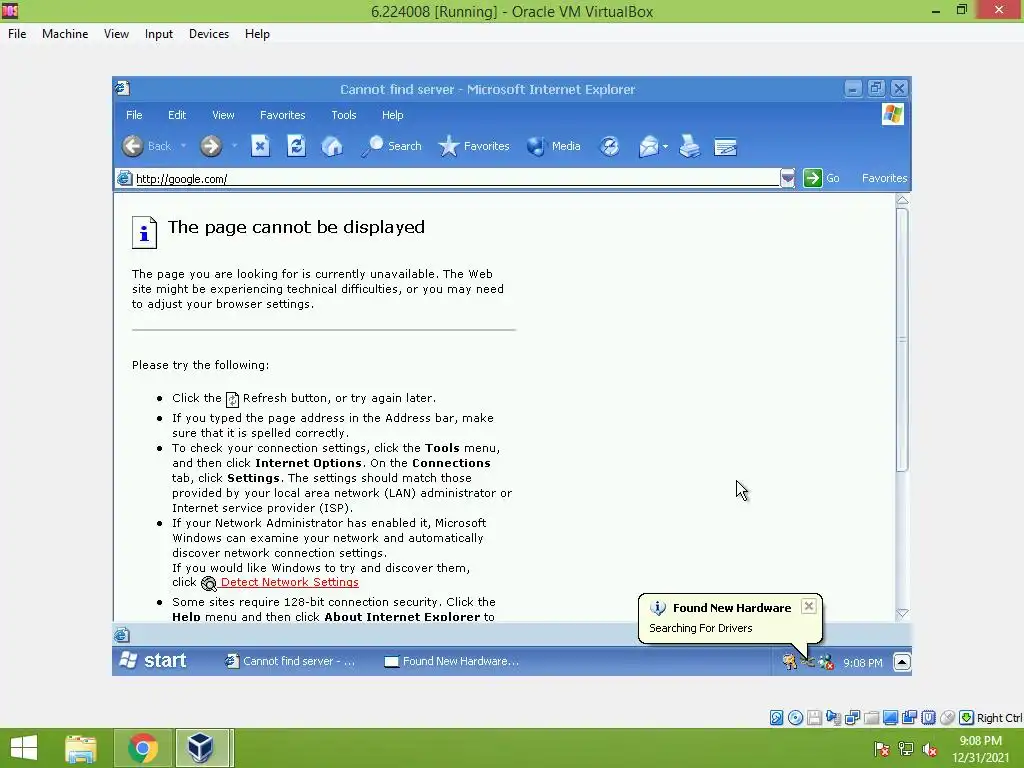Open the Search pane in IE toolbar

tap(391, 146)
